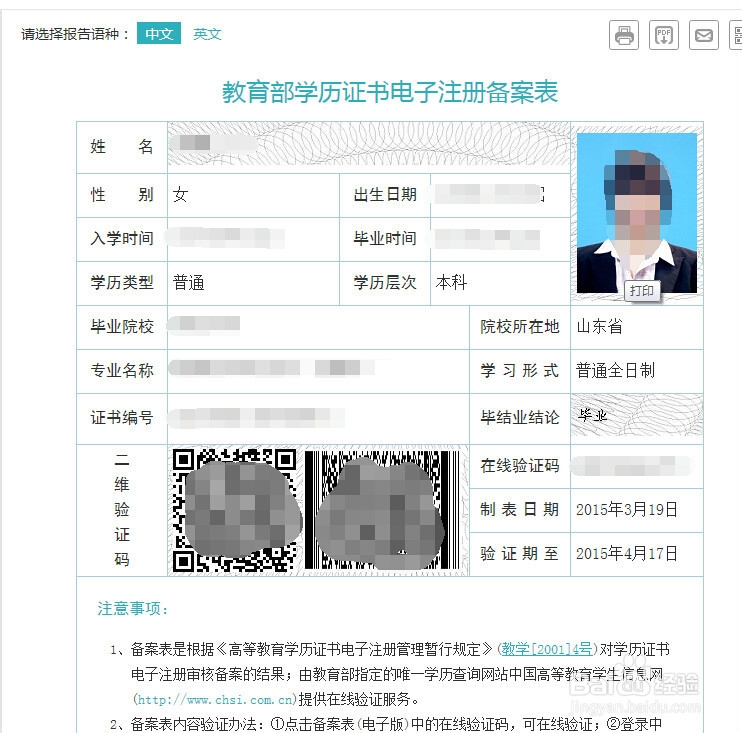The image size is (742, 733).
Task: Click the blurred 在线验证码 value
Action: [632, 466]
